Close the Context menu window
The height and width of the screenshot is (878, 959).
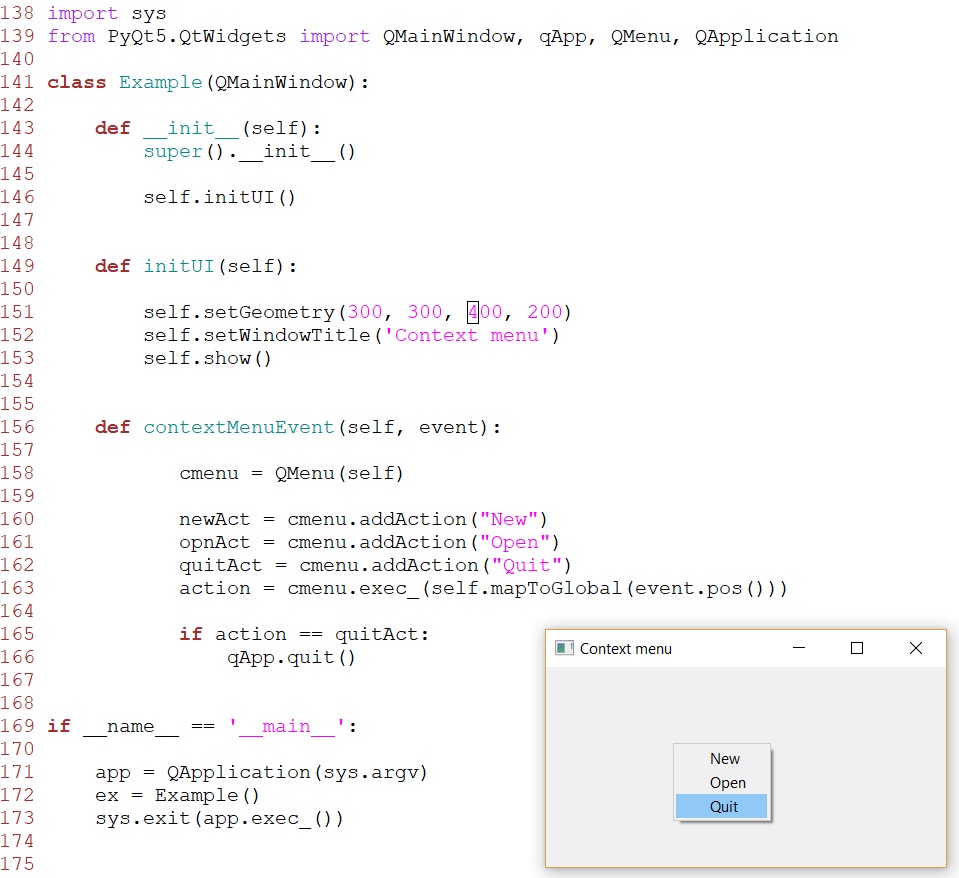916,648
